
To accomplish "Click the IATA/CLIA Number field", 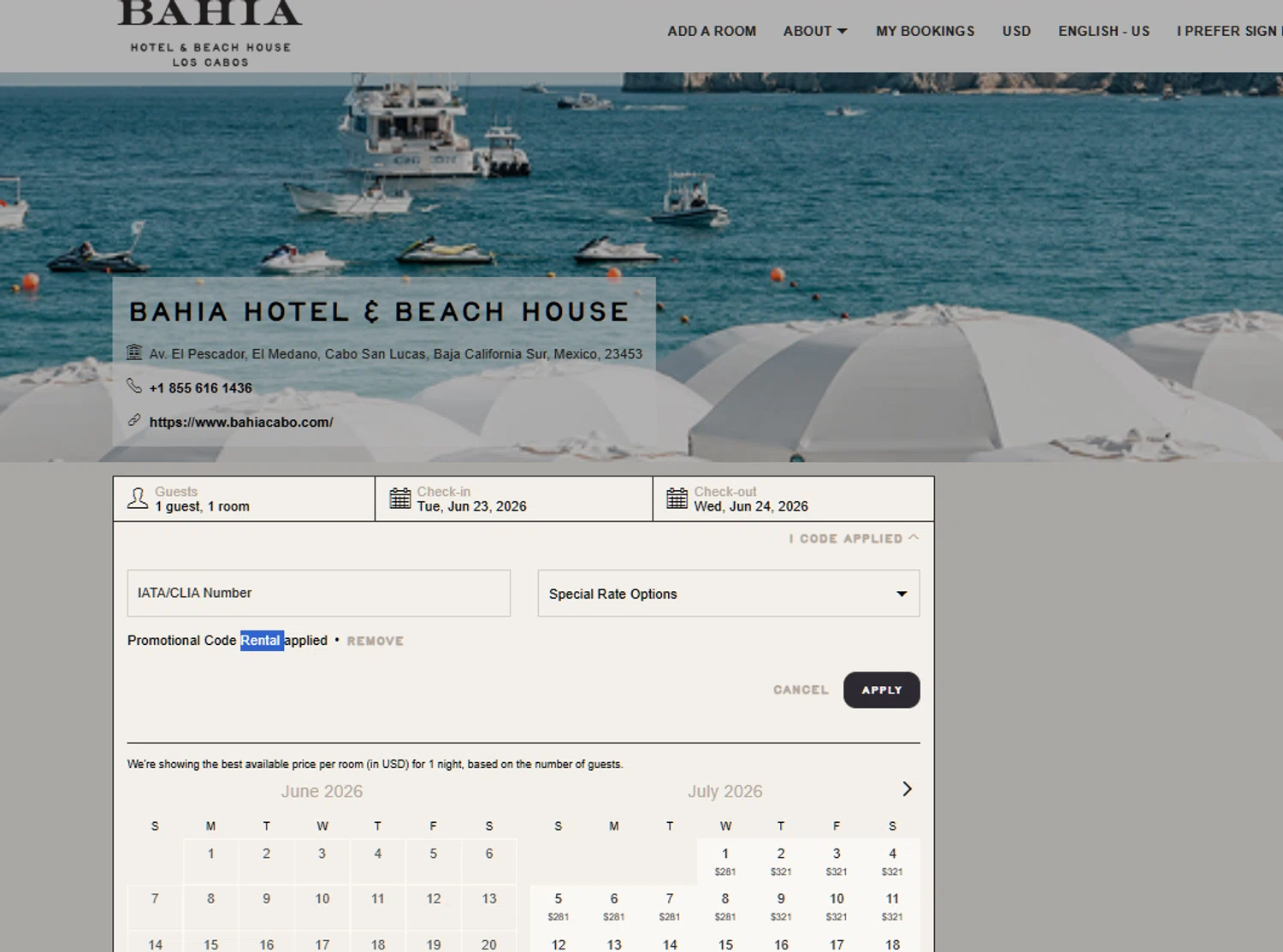I will pyautogui.click(x=319, y=594).
